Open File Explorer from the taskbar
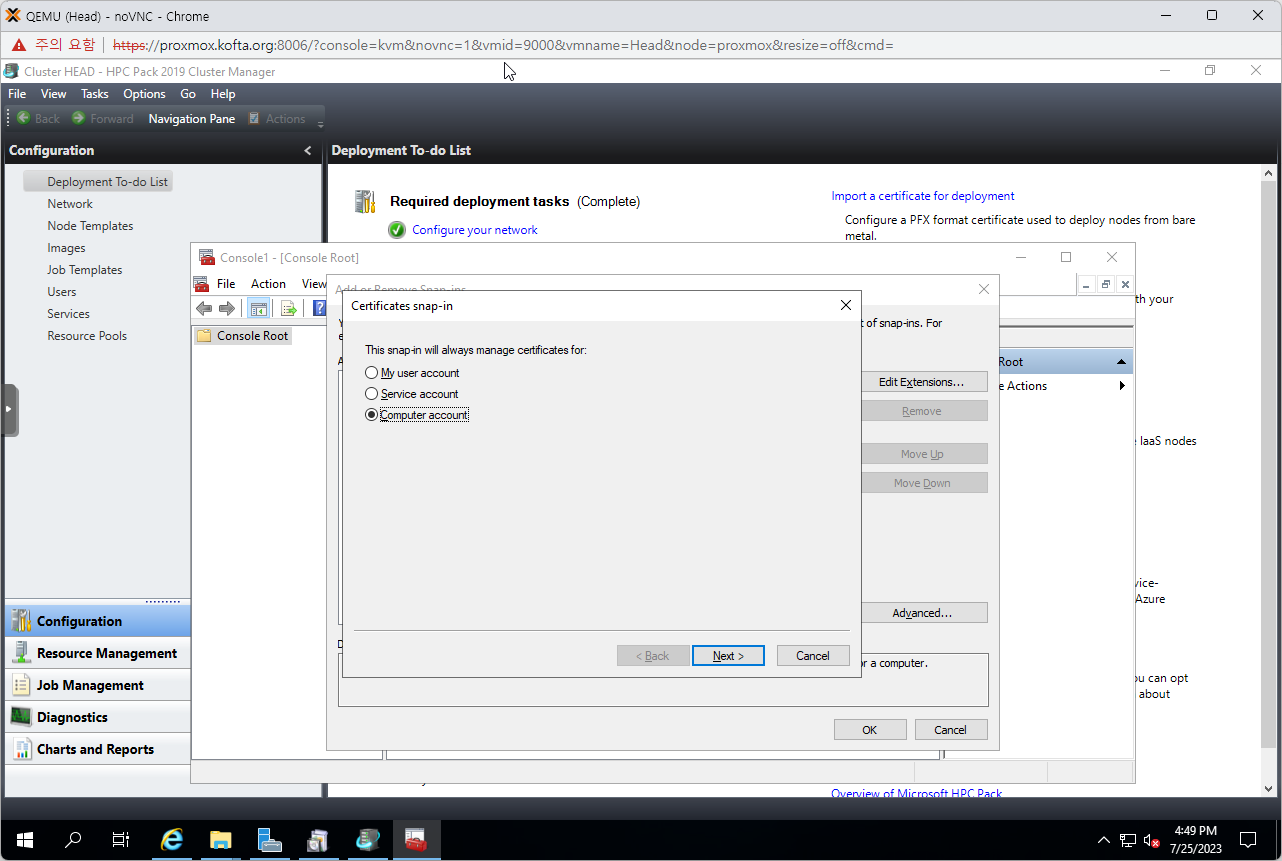 coord(221,840)
